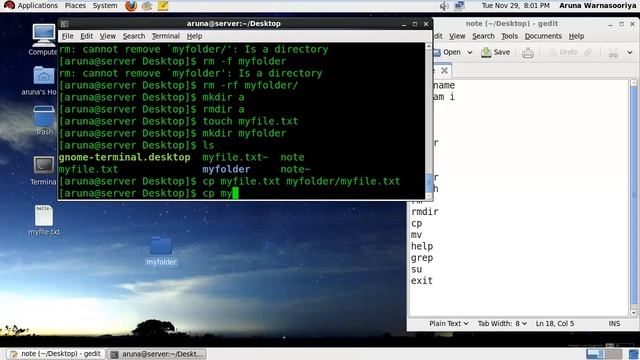Image resolution: width=640 pixels, height=360 pixels.
Task: Launch the mail client panel icon
Action: point(147,6)
